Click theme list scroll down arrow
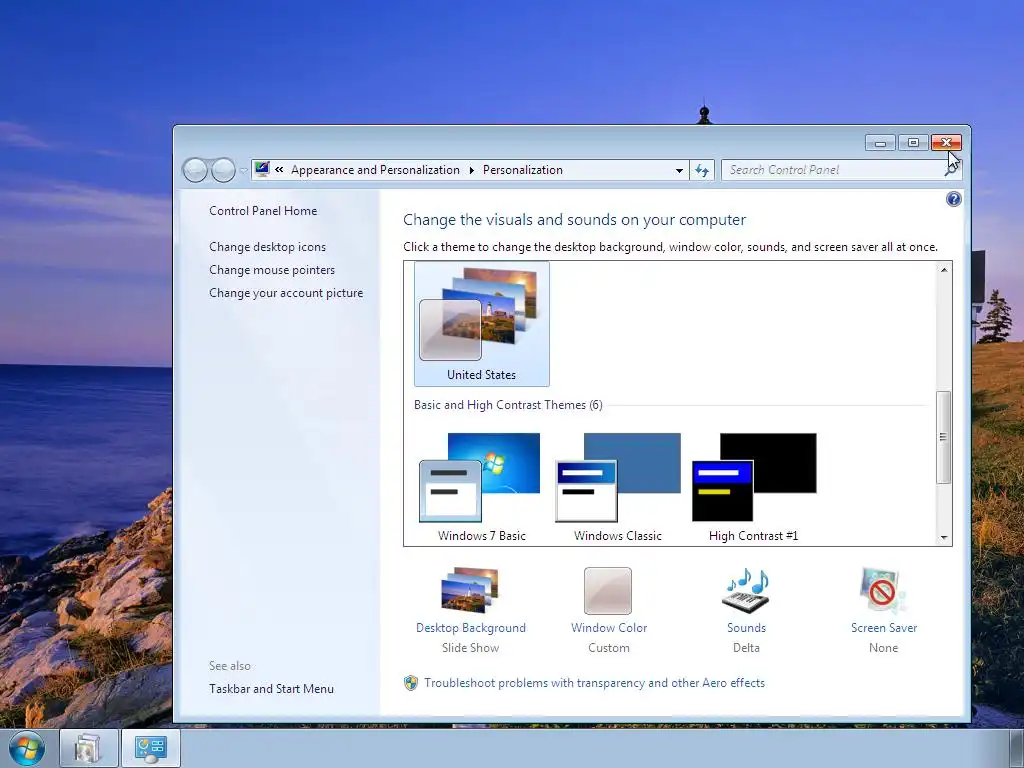 coord(944,538)
